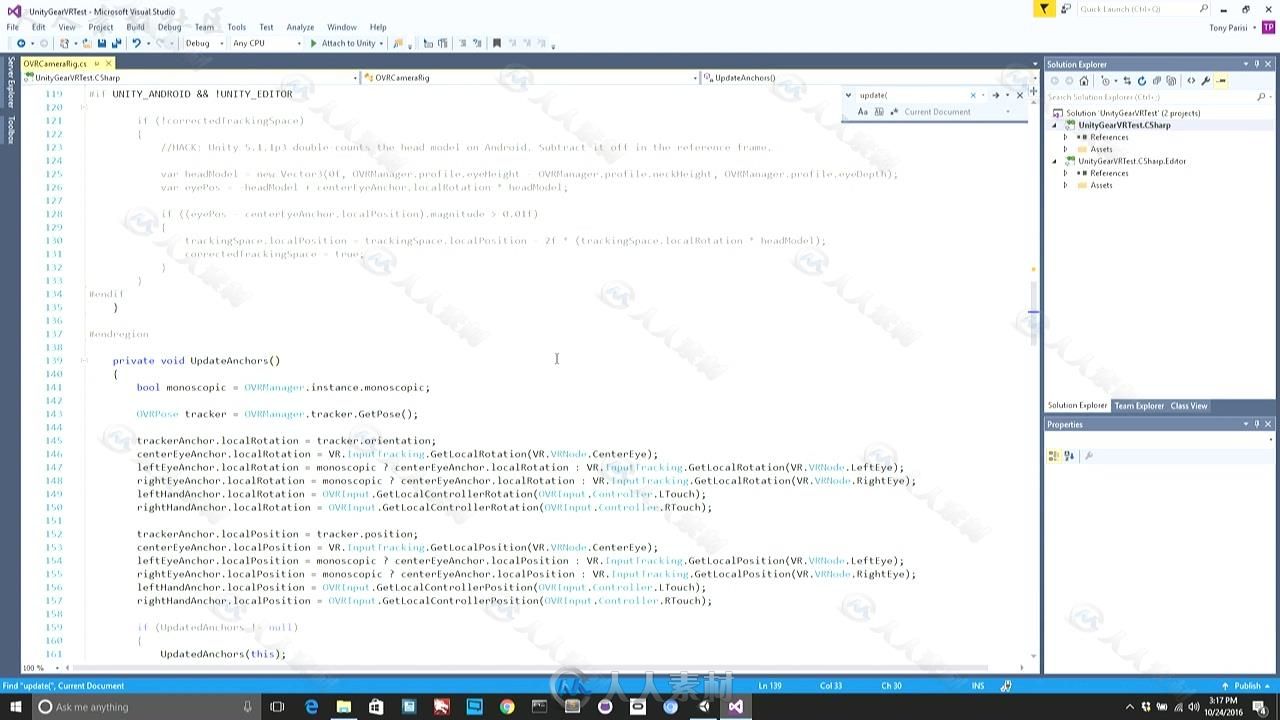Viewport: 1280px width, 720px height.
Task: Click the bookmark icon in toolbar
Action: [x=496, y=43]
